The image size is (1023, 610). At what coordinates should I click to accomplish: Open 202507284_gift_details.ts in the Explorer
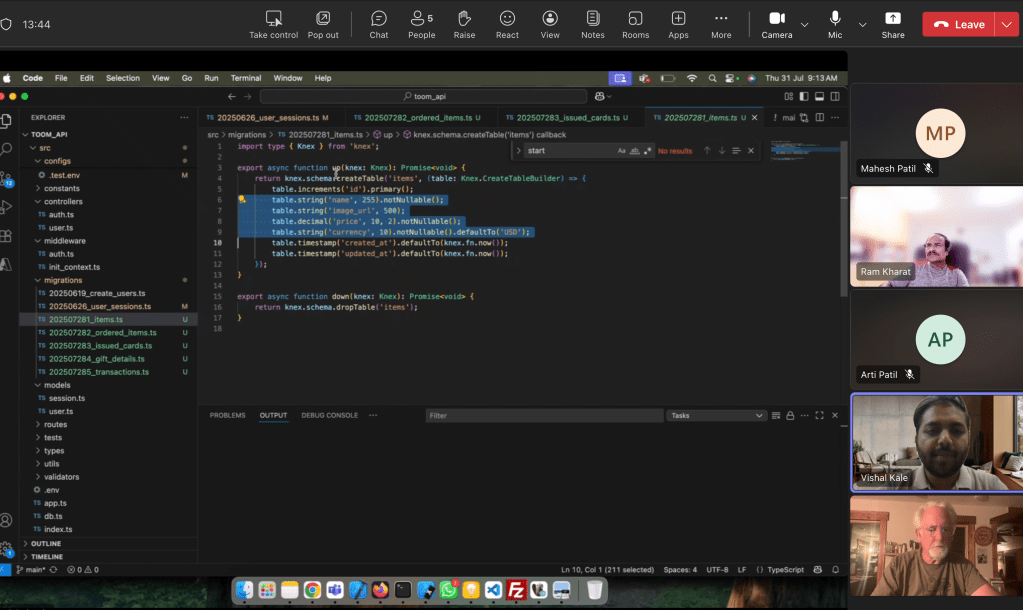pos(96,359)
